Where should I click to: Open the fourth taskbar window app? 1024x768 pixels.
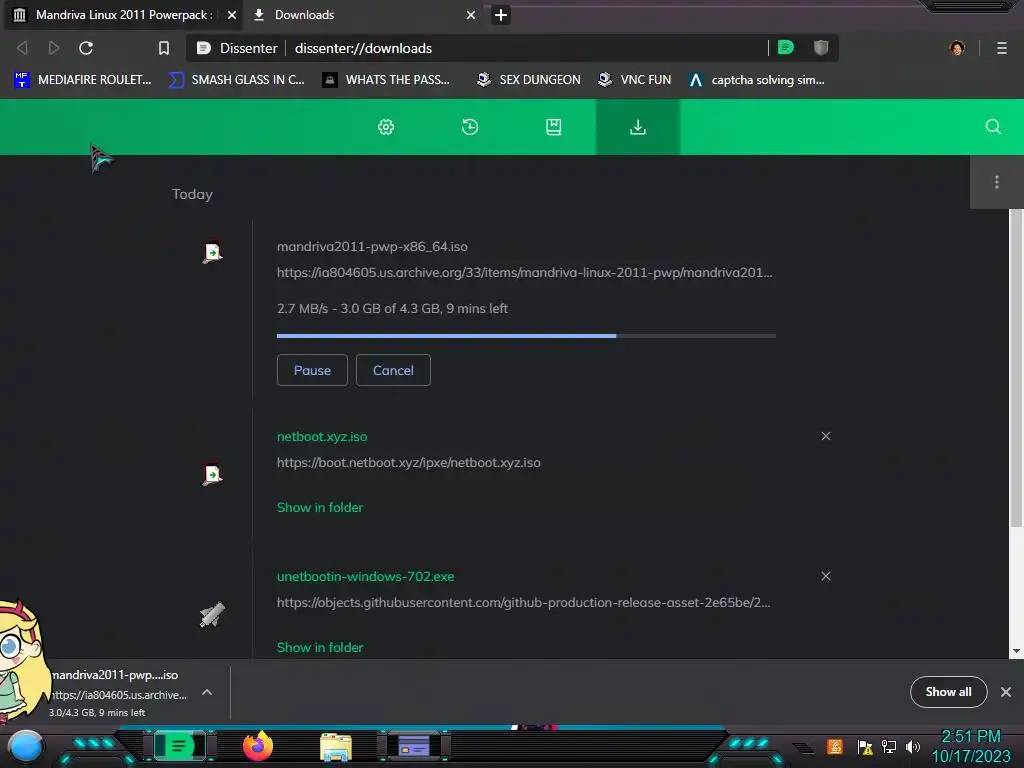point(414,746)
